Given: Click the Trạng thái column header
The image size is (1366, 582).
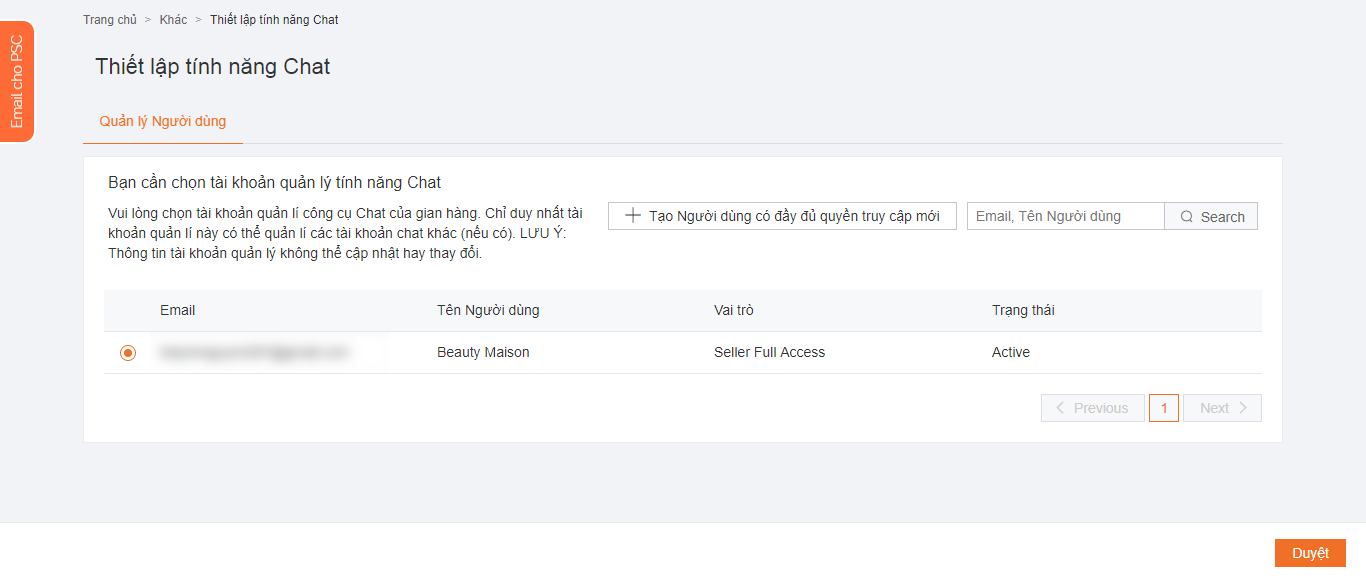Looking at the screenshot, I should point(1023,310).
